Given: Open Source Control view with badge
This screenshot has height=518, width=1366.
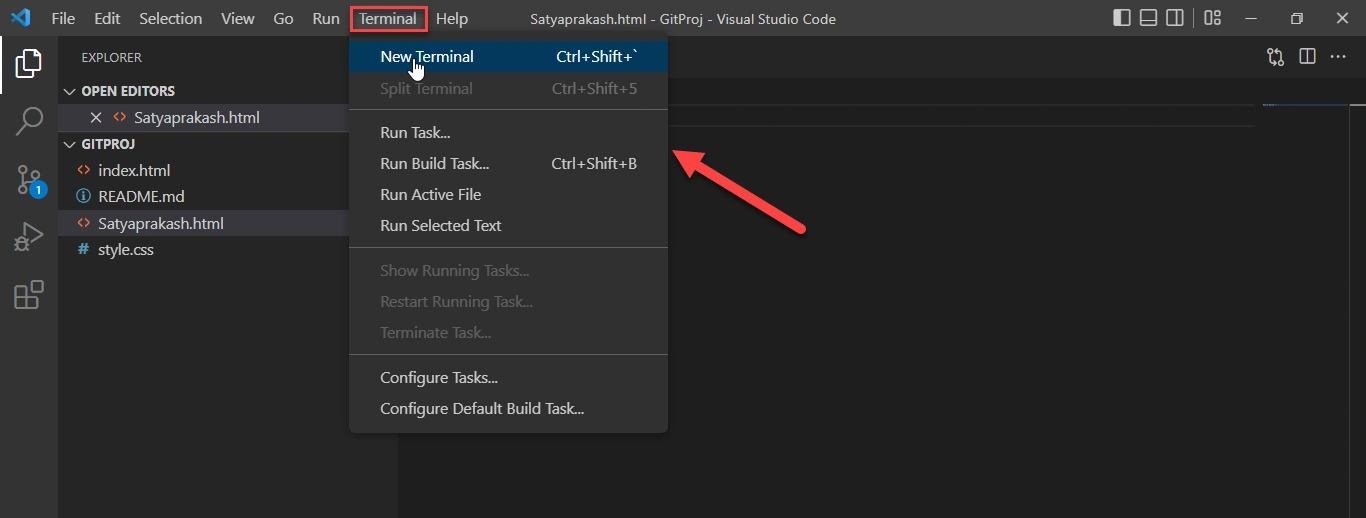Looking at the screenshot, I should point(30,181).
